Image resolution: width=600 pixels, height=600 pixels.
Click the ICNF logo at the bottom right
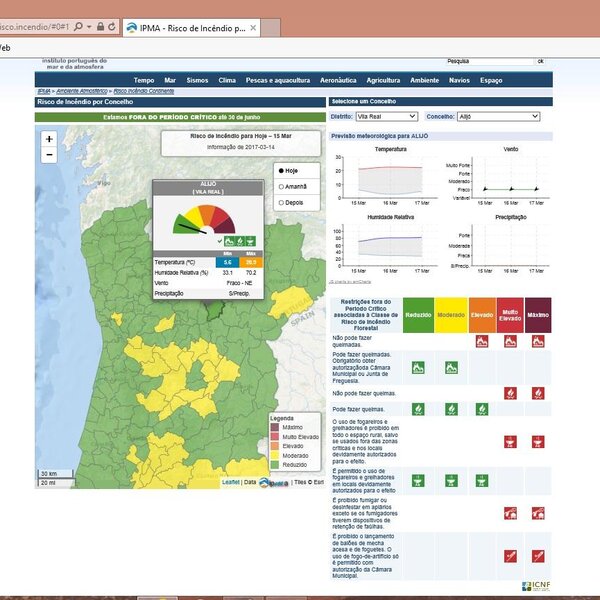534,586
